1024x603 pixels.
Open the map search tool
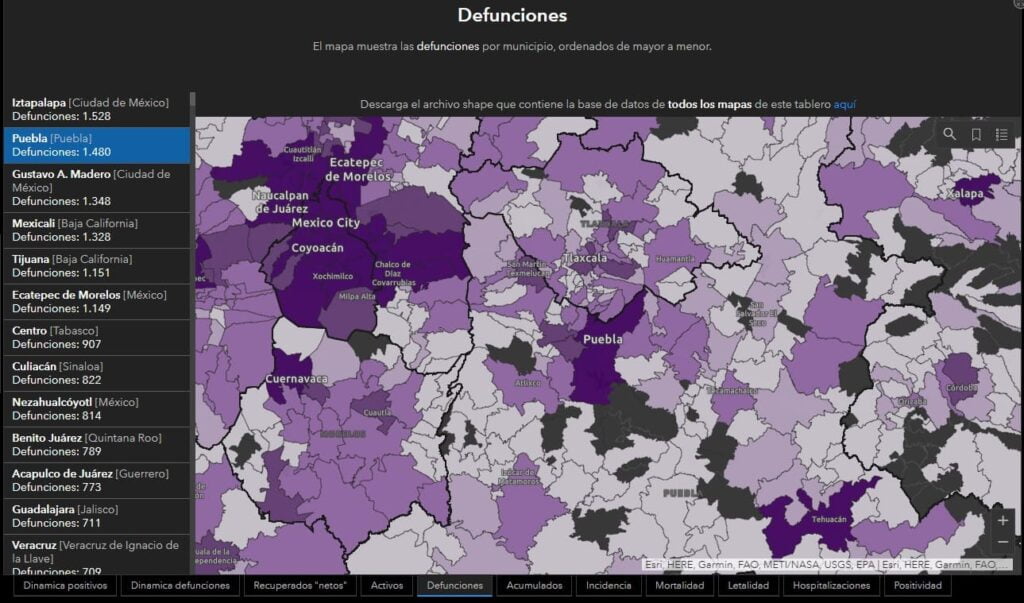coord(949,134)
